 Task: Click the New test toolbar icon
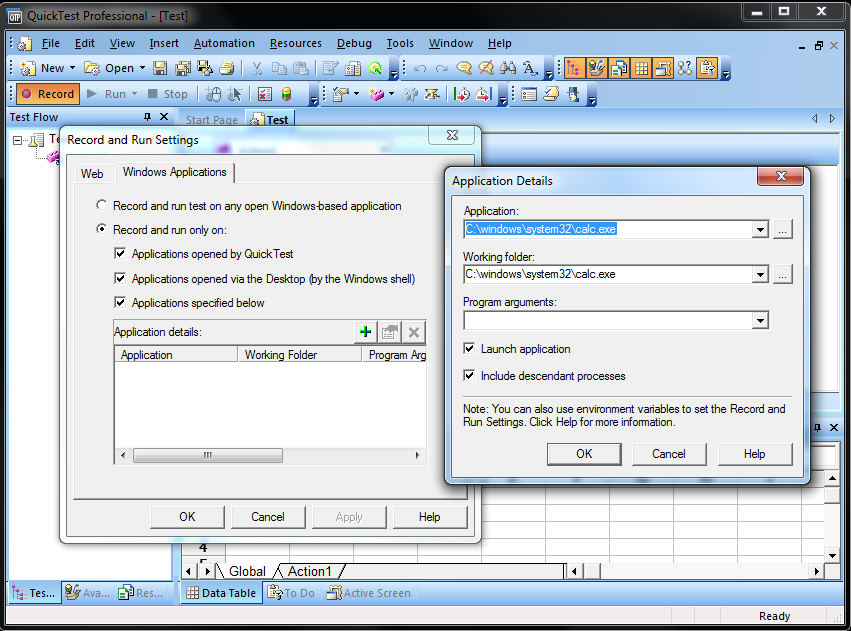27,68
